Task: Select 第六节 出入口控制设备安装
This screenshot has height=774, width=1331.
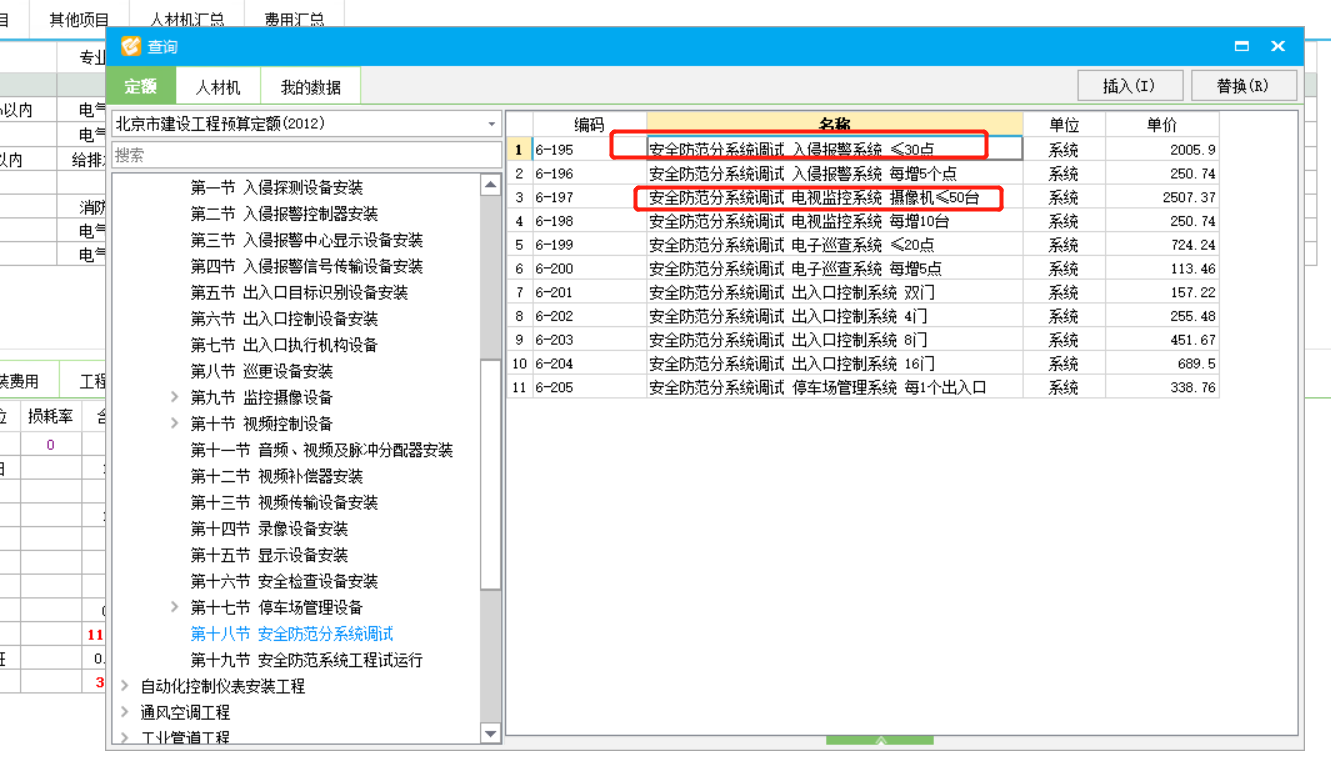Action: tap(284, 319)
